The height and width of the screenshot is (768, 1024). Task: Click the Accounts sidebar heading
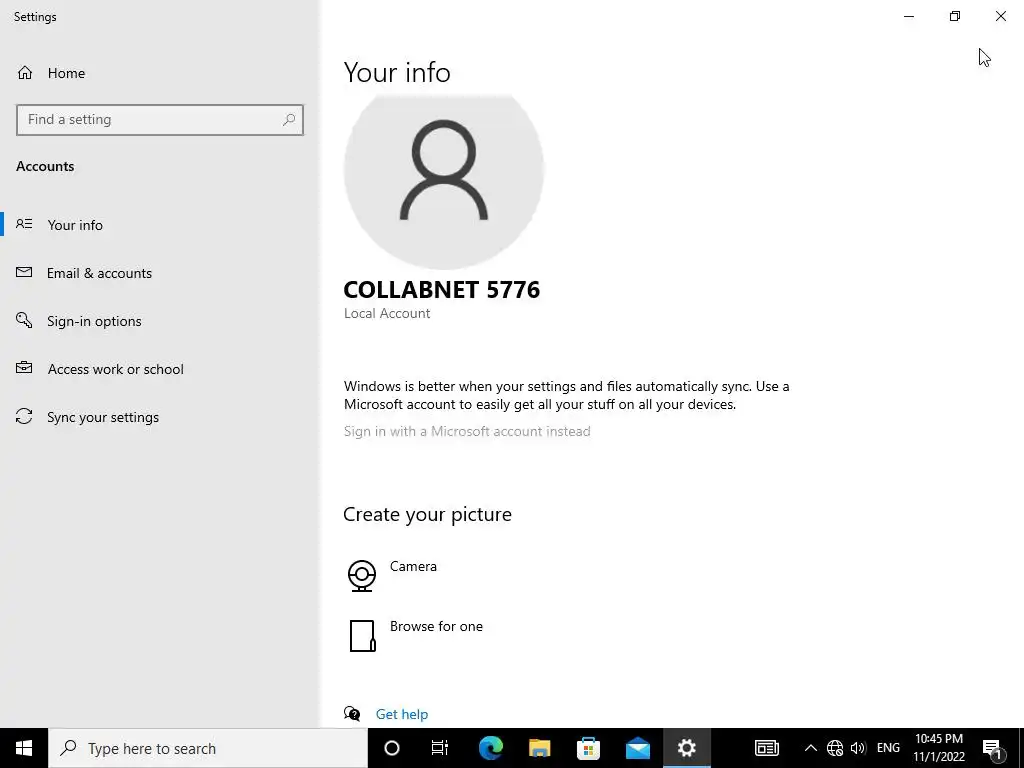click(45, 167)
